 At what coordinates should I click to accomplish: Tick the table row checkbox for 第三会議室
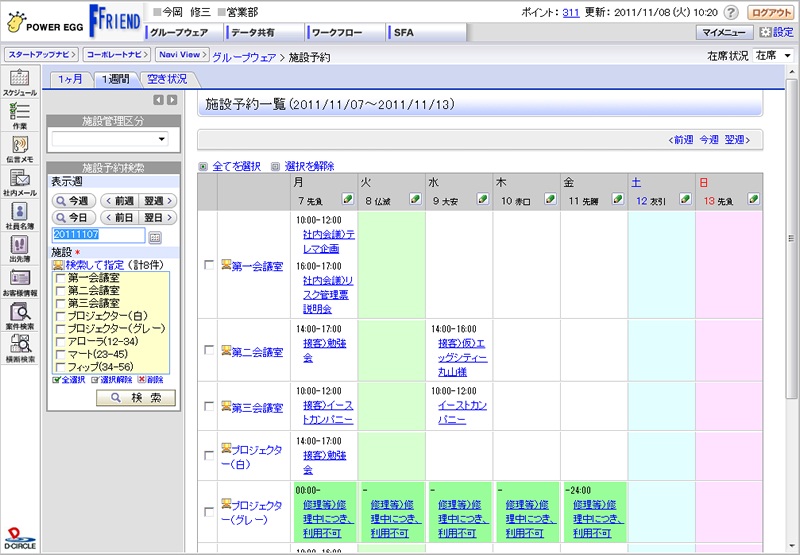[208, 406]
